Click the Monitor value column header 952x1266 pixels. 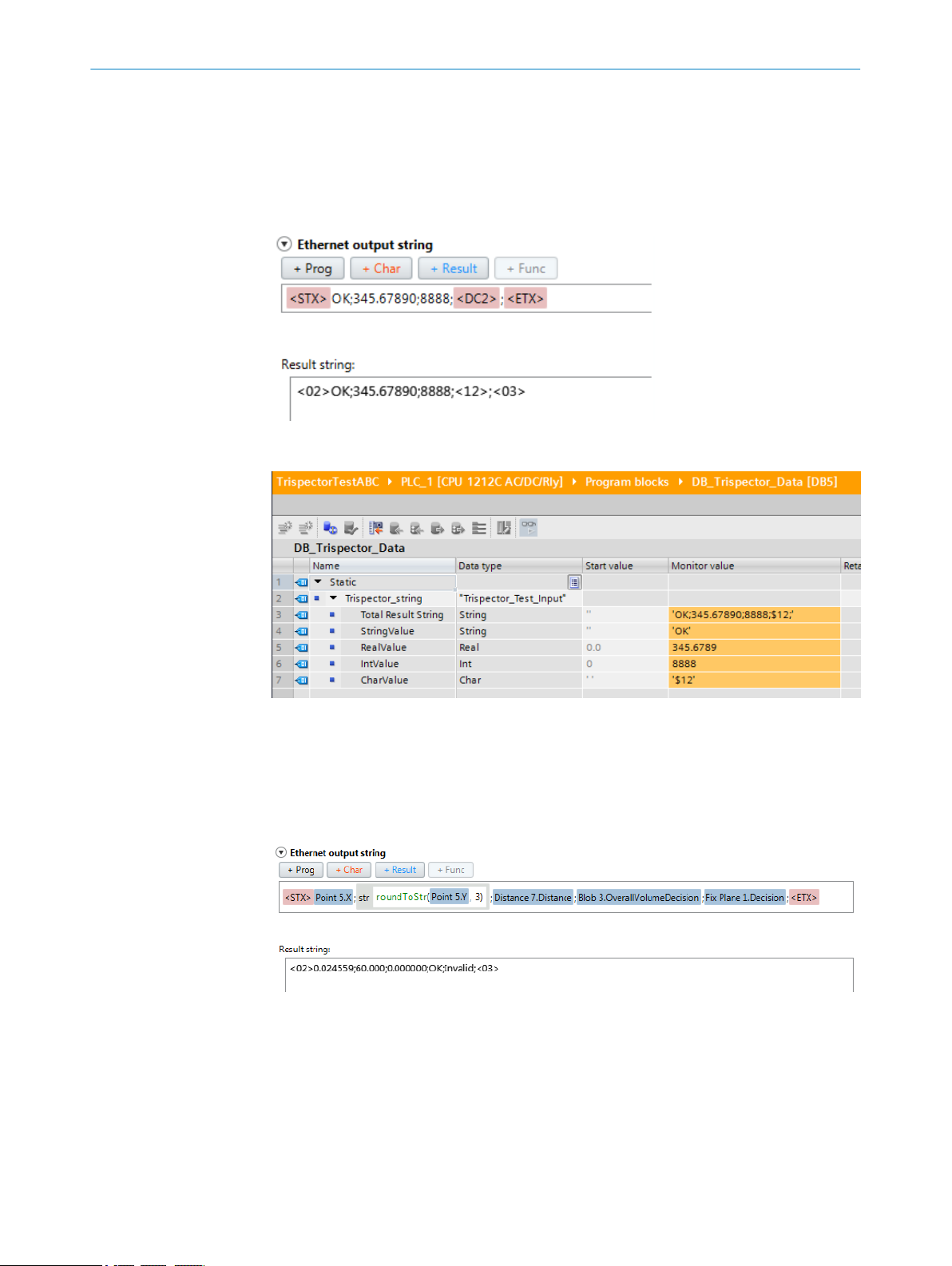point(754,566)
